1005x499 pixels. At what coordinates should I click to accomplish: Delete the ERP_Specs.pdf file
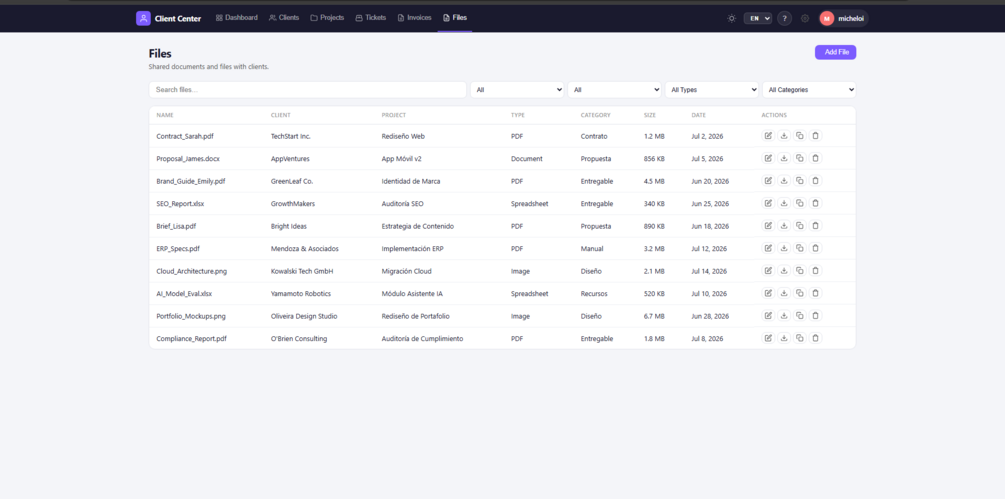pos(815,248)
